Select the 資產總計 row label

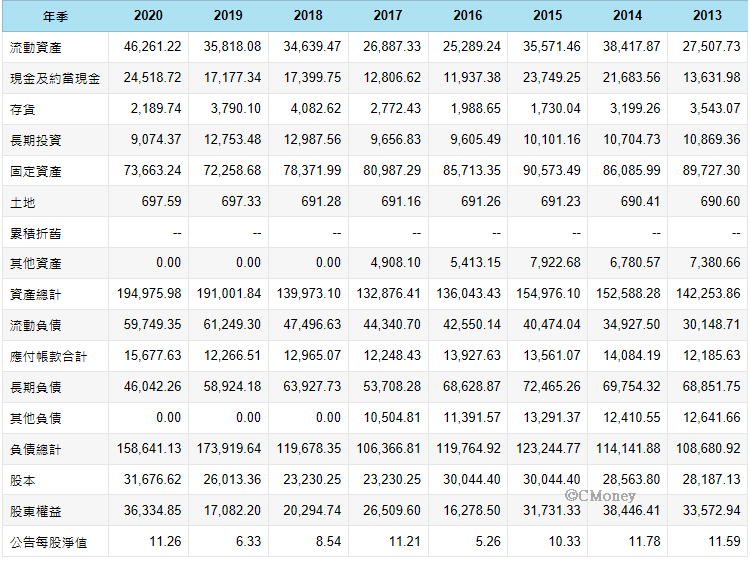[36, 295]
